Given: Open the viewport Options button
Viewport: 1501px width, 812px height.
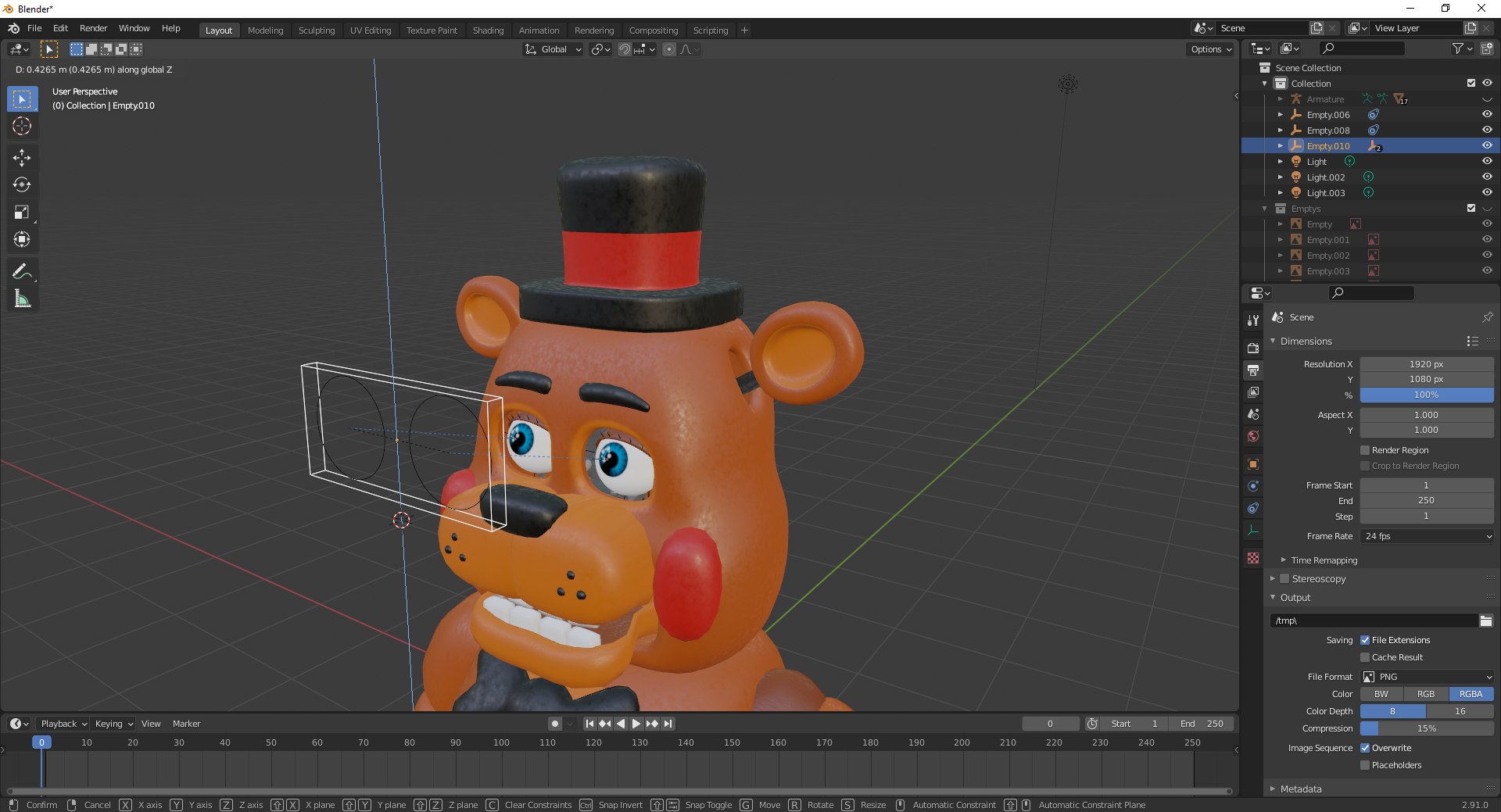Looking at the screenshot, I should (x=1210, y=49).
